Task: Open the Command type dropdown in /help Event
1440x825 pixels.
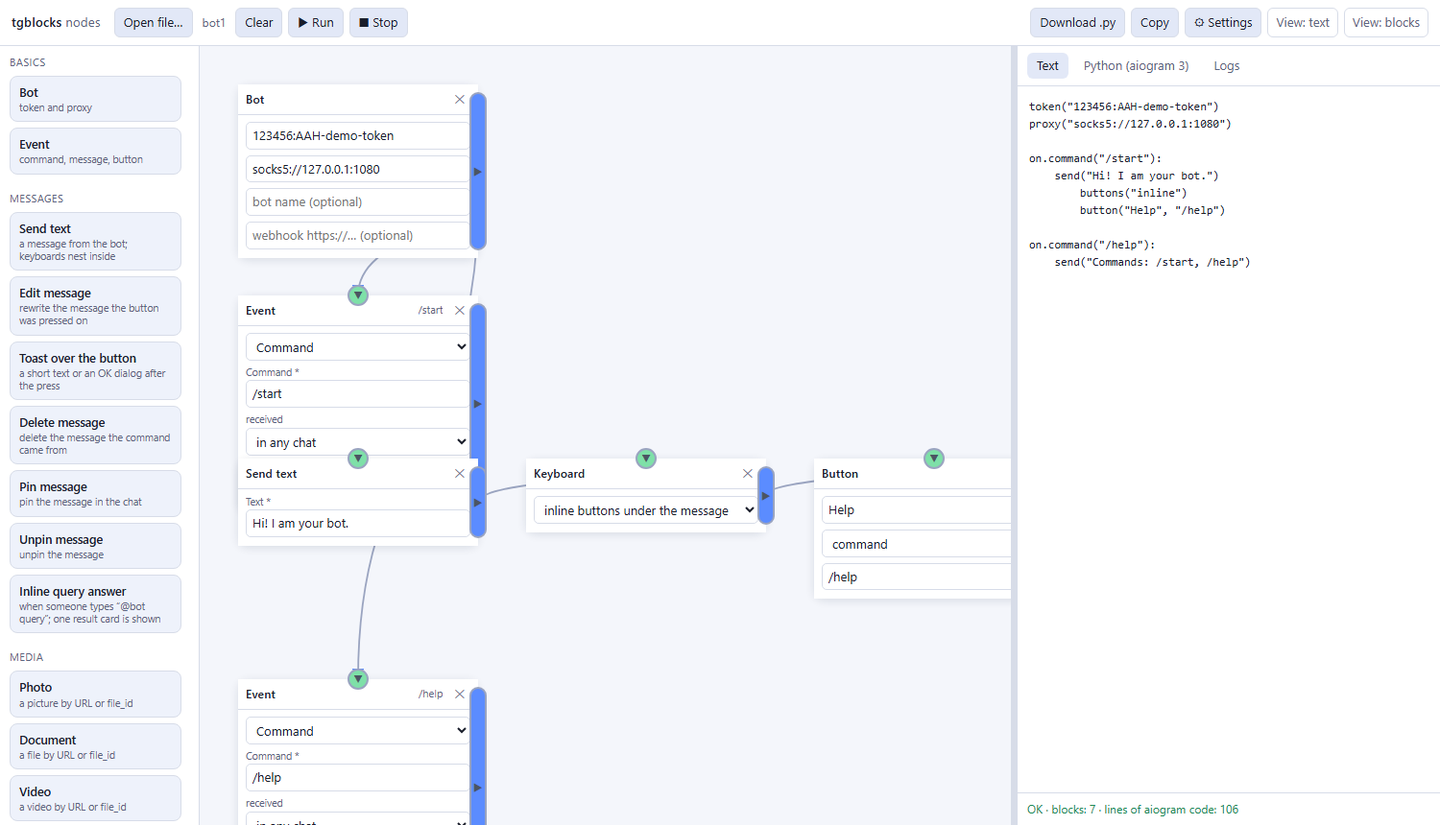Action: click(358, 731)
